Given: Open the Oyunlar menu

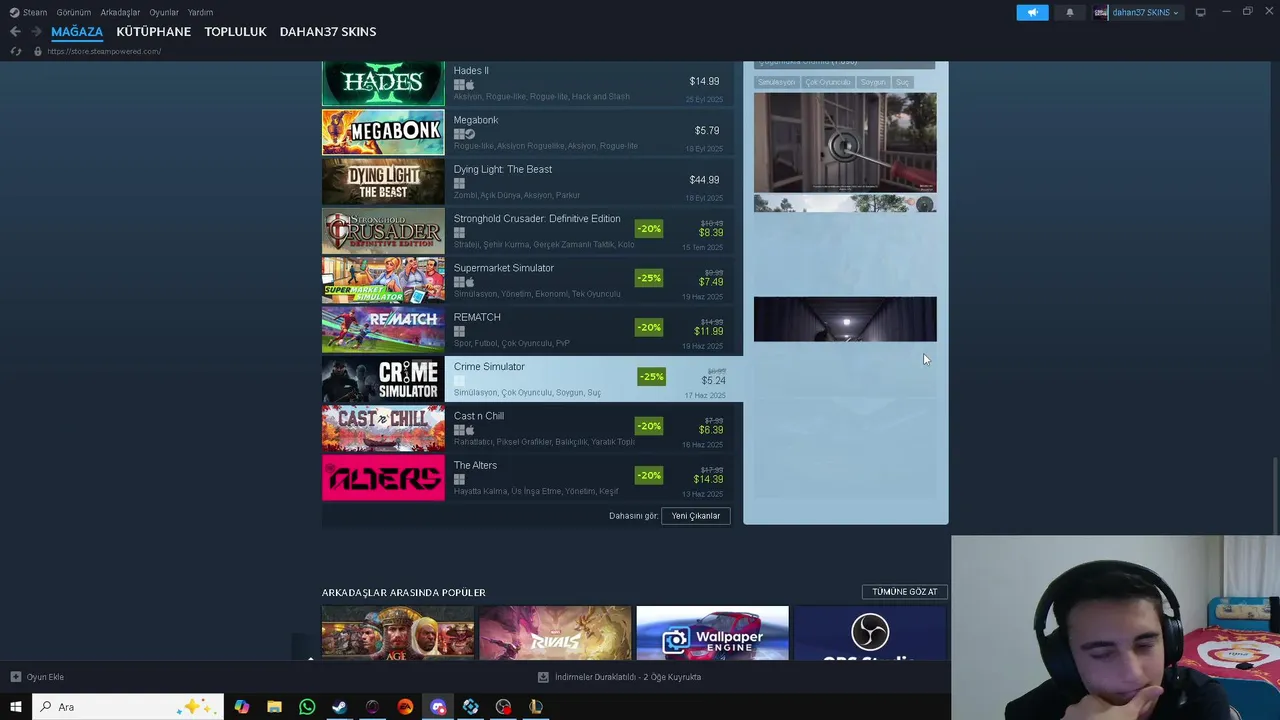Looking at the screenshot, I should (164, 12).
